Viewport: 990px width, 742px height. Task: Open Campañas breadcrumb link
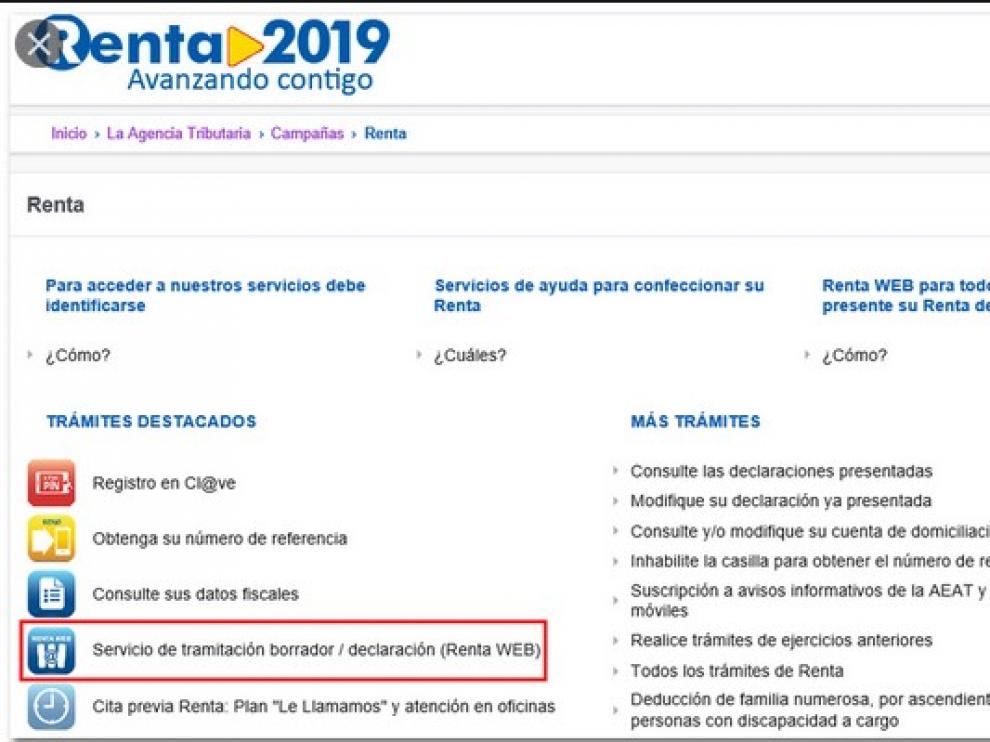(x=307, y=133)
